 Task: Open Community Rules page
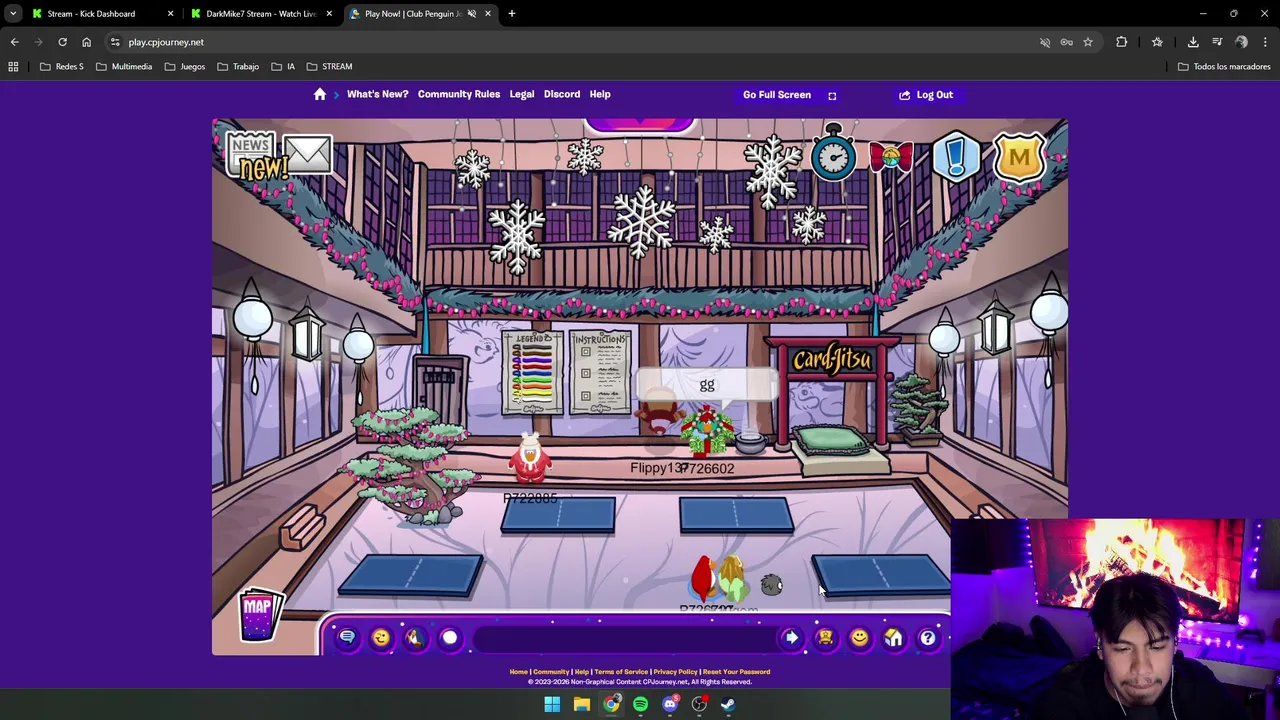click(x=459, y=94)
